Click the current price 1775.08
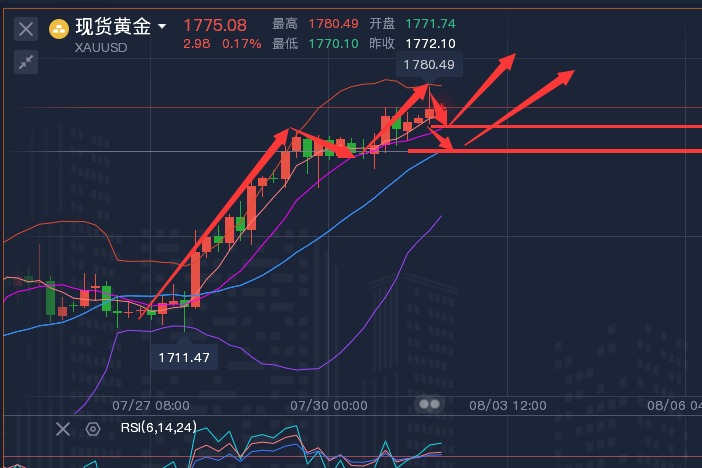Image resolution: width=702 pixels, height=468 pixels. 215,24
